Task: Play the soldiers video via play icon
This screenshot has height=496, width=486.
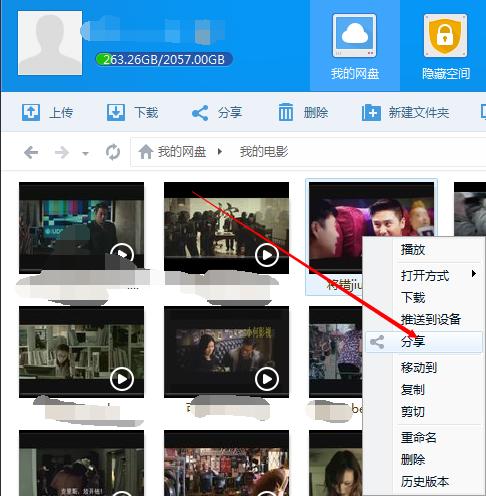Action: click(x=267, y=255)
